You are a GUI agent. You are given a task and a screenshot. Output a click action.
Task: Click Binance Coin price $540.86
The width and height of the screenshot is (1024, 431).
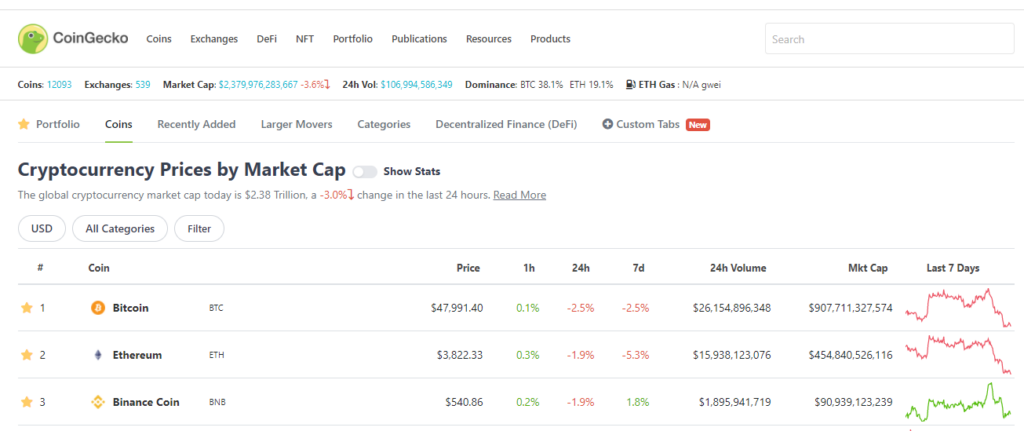tap(464, 402)
